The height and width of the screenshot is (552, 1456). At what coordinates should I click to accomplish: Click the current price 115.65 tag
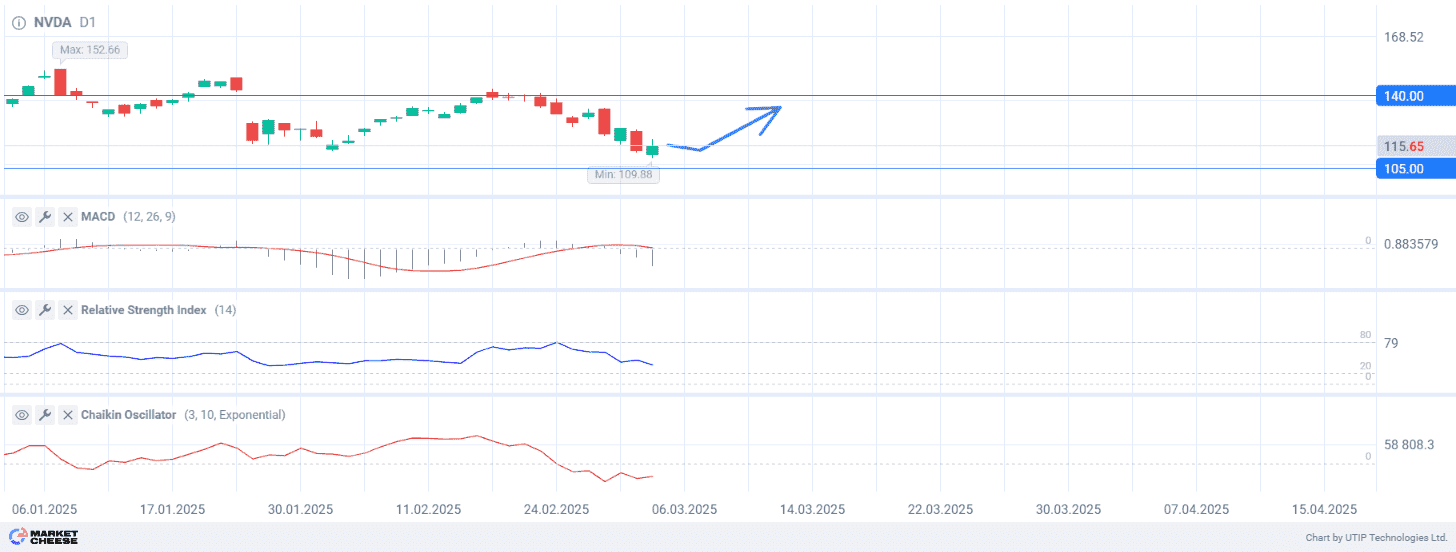[x=1414, y=146]
